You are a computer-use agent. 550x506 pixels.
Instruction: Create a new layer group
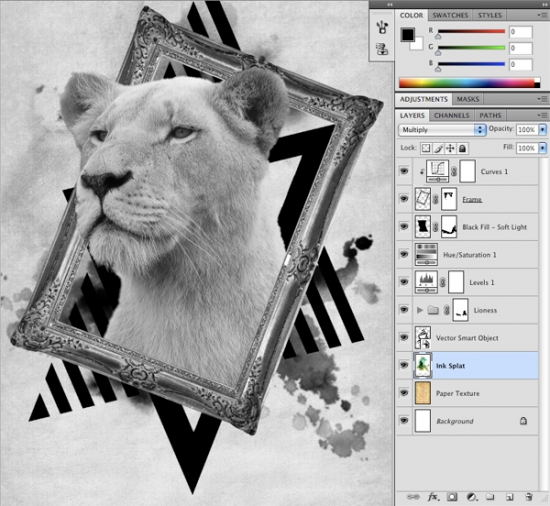point(490,497)
